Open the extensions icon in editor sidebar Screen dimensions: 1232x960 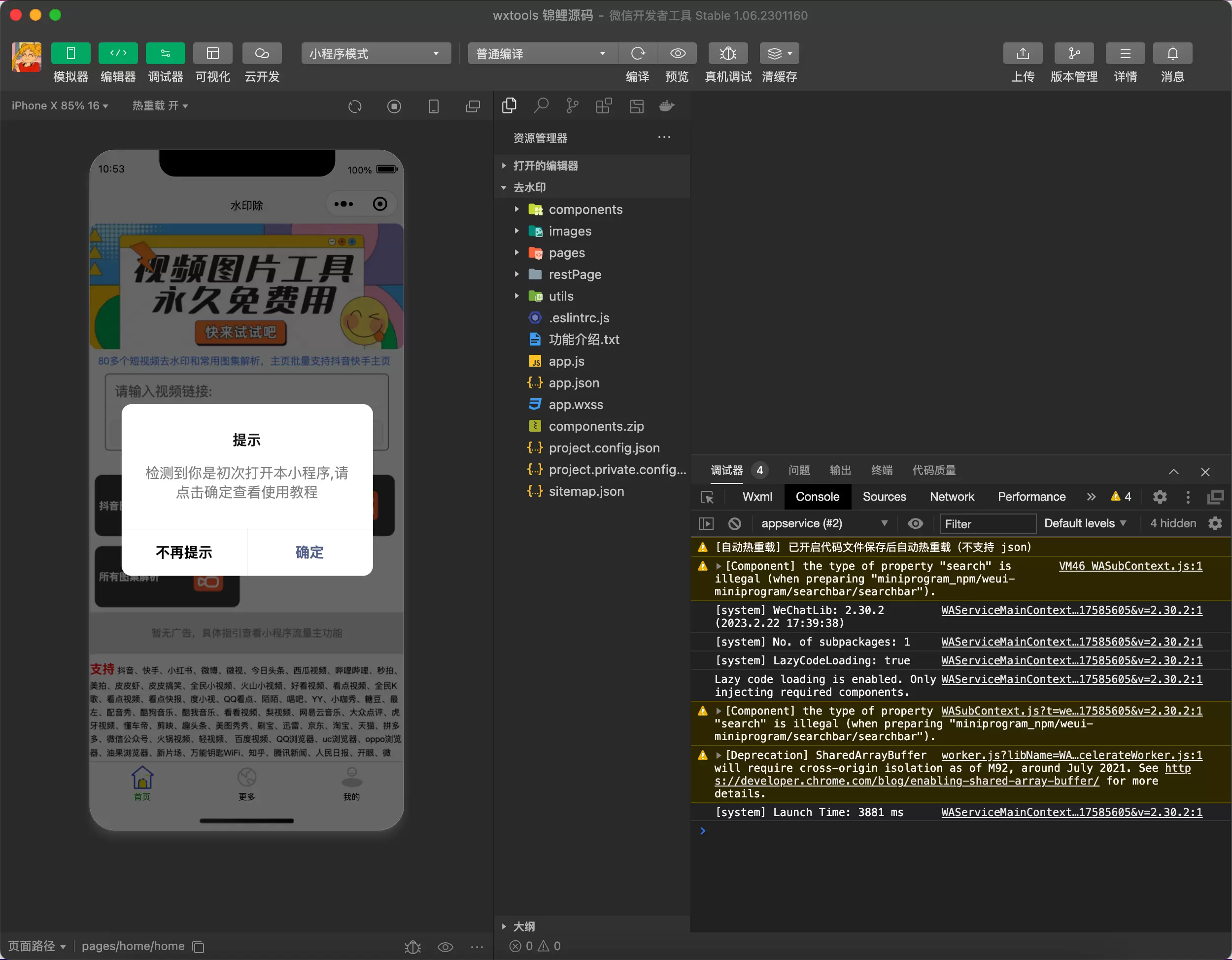[x=604, y=105]
